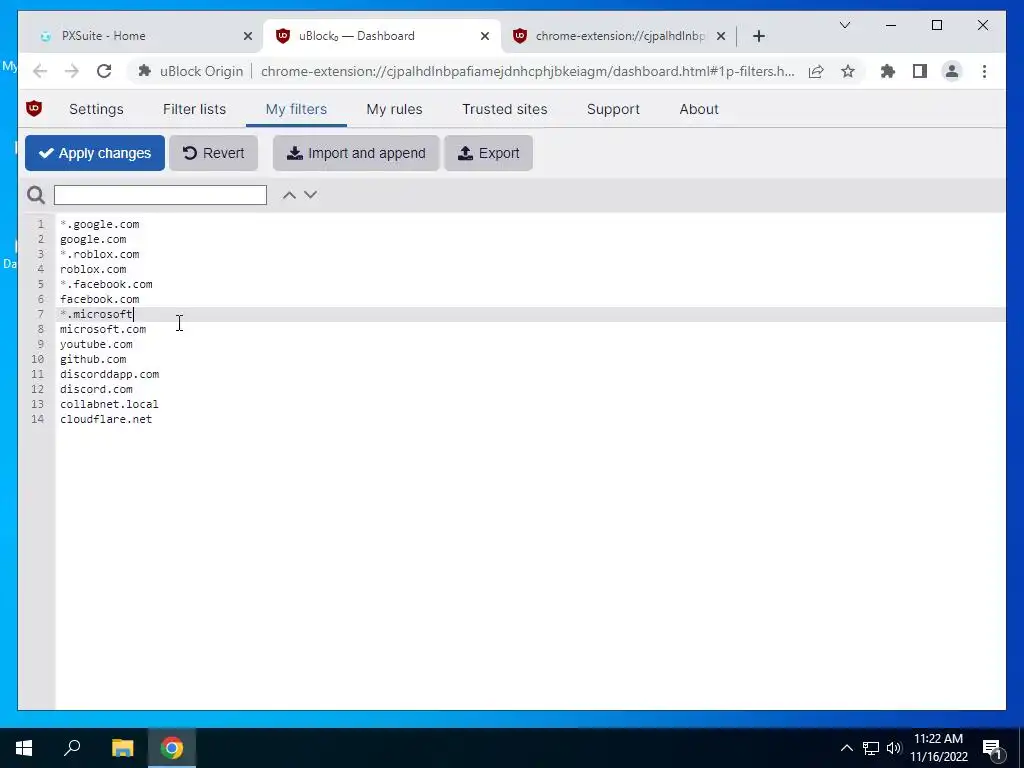Revert filter edits with Revert button

point(213,153)
